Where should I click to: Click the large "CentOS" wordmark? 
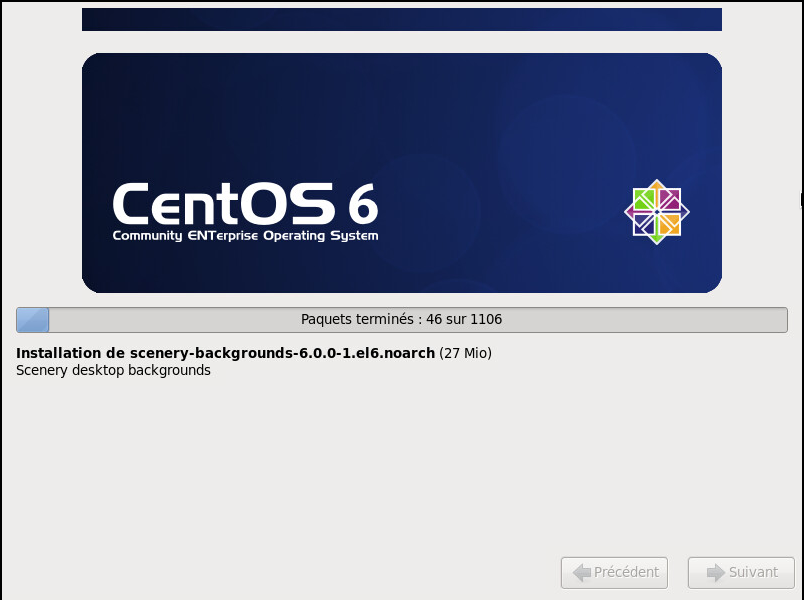tap(224, 204)
